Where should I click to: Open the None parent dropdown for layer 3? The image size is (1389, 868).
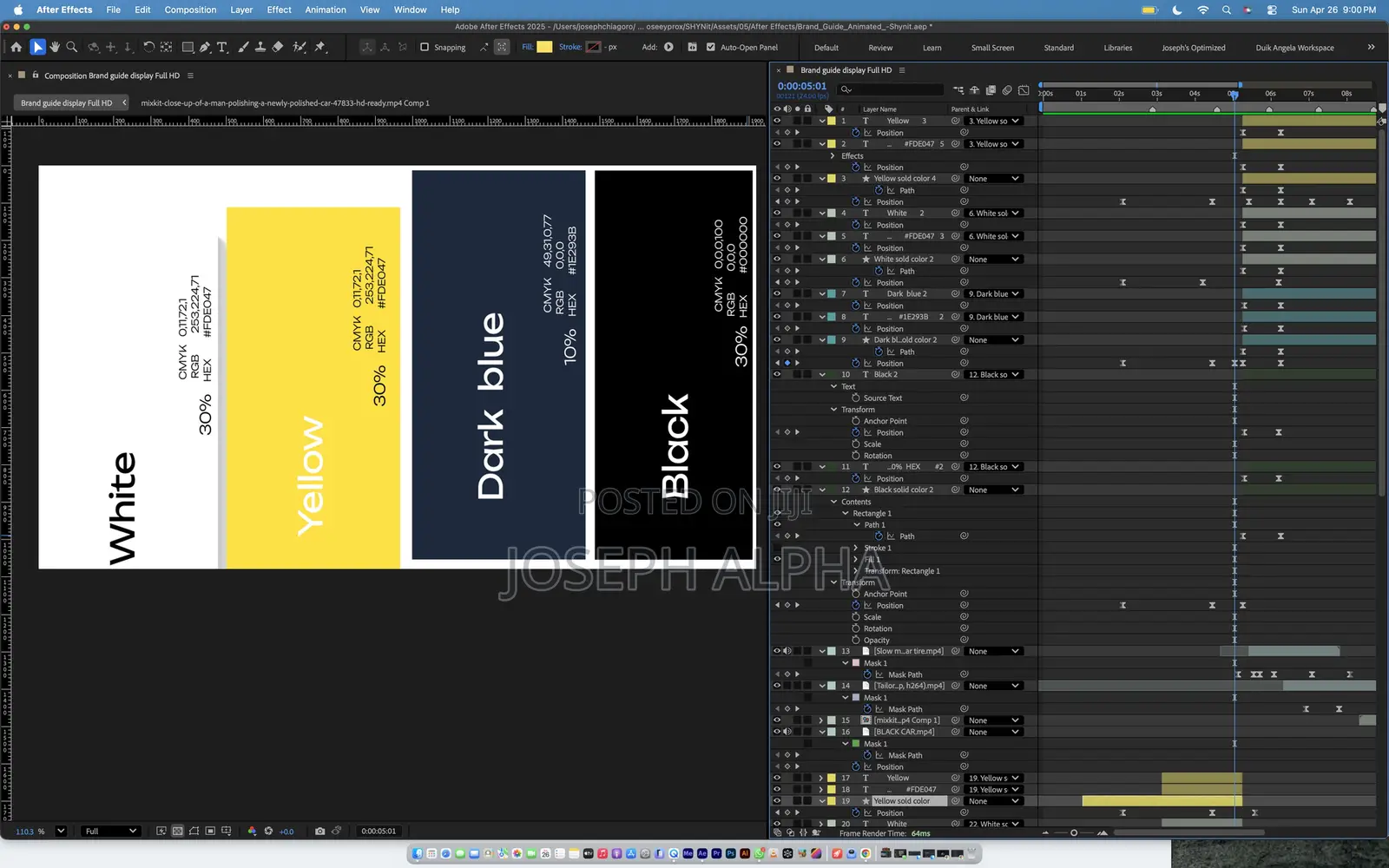tap(994, 178)
